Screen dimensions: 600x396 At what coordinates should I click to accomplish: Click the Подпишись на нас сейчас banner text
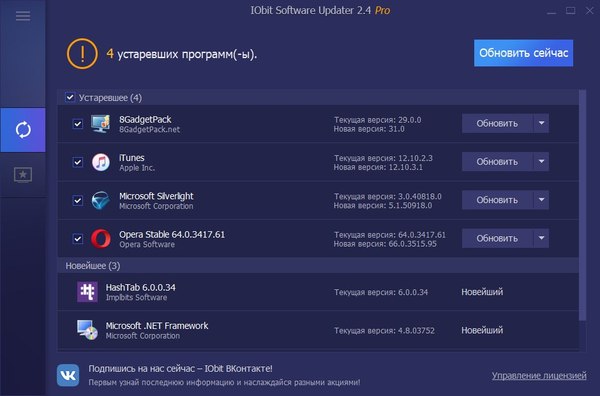[180, 368]
